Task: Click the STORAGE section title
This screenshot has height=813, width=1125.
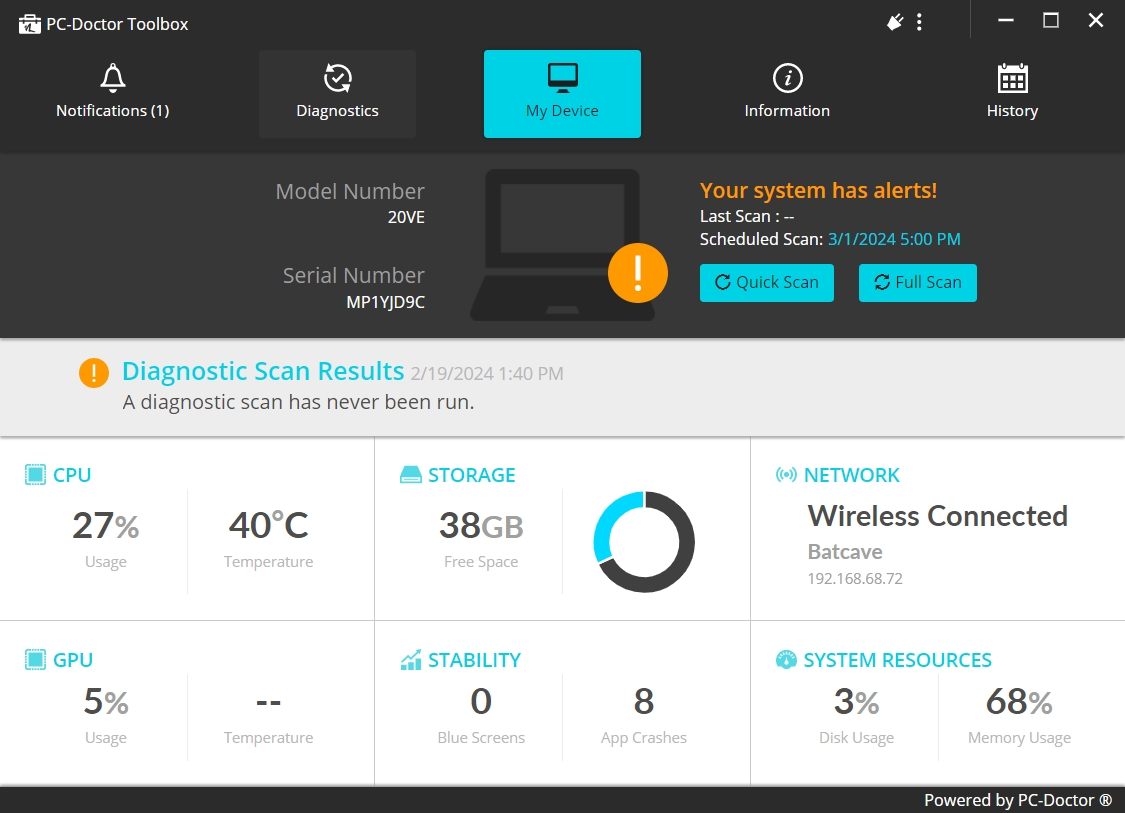Action: point(471,474)
